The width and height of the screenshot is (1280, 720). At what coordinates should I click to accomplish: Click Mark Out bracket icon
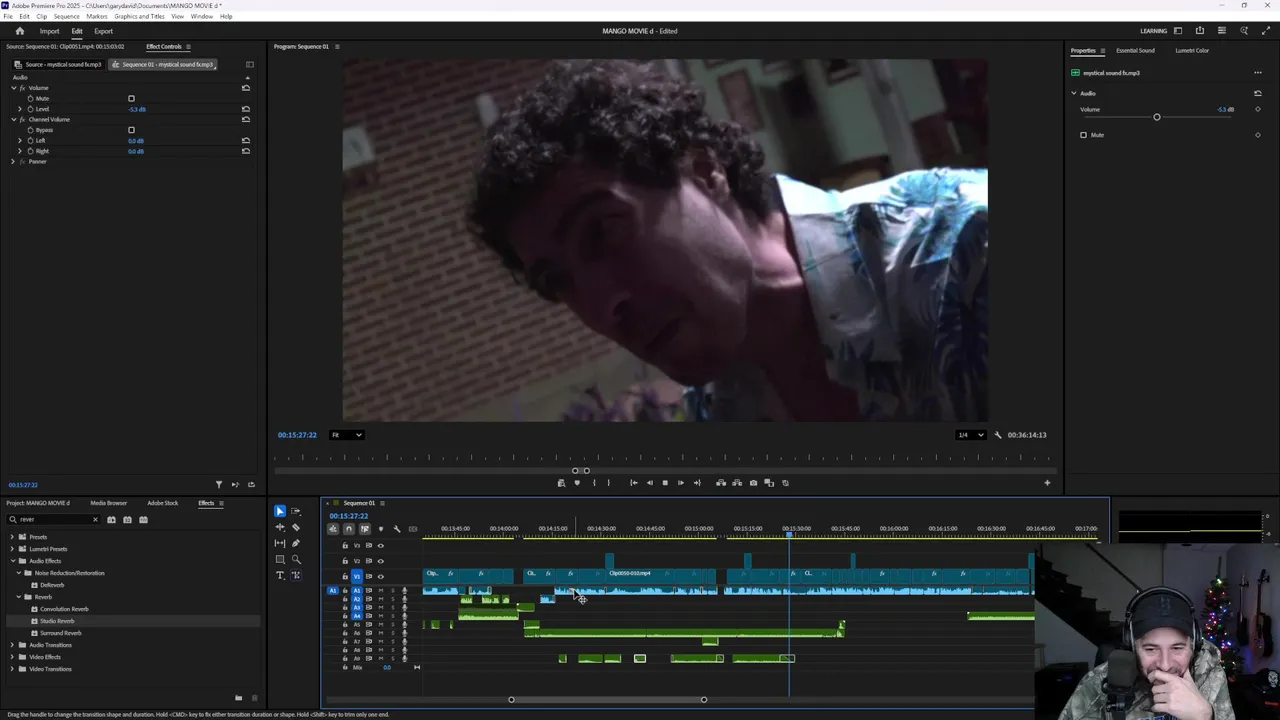609,483
